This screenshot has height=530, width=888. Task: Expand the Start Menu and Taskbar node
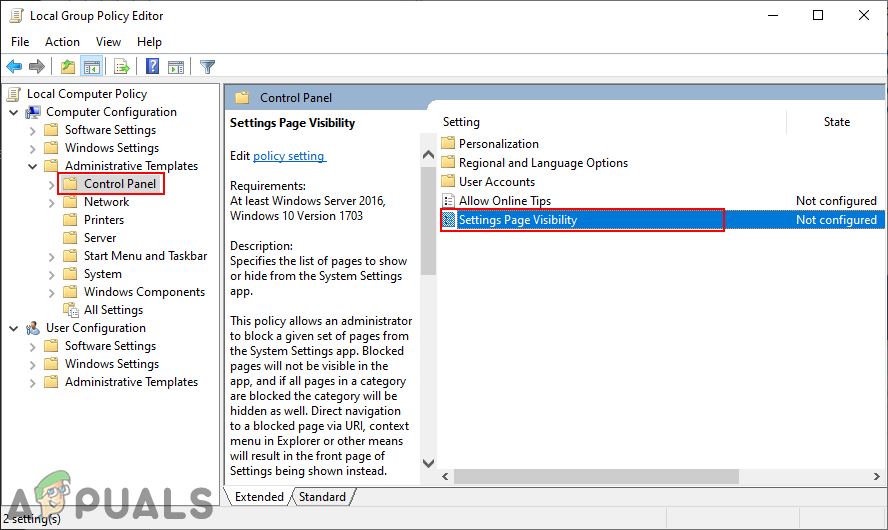pyautogui.click(x=52, y=257)
